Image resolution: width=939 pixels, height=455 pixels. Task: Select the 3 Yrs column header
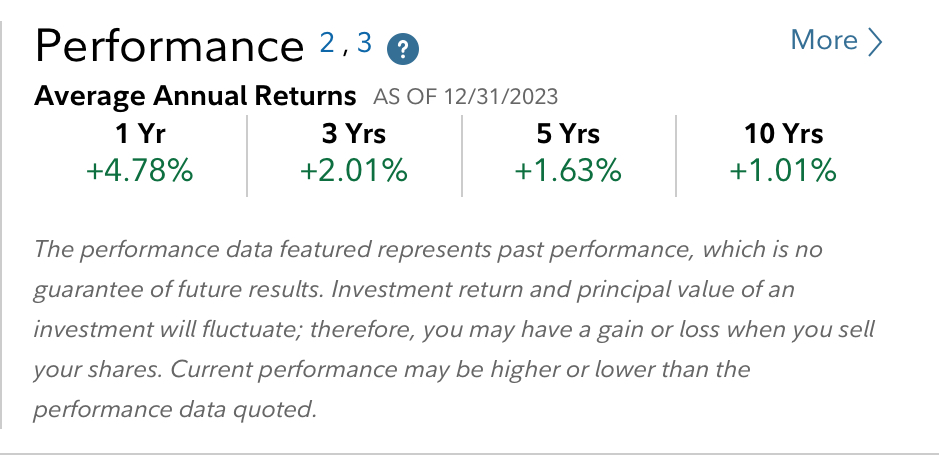click(x=354, y=133)
